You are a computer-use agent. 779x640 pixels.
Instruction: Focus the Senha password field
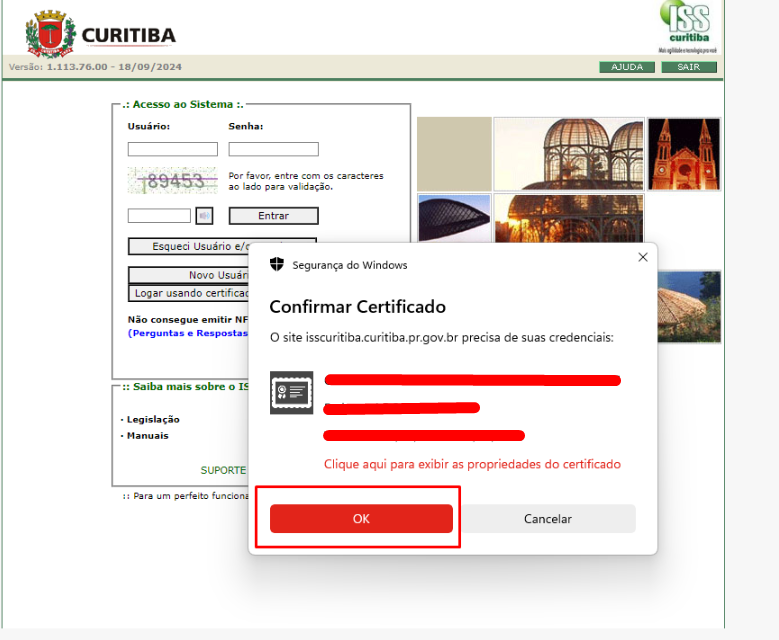[x=273, y=149]
